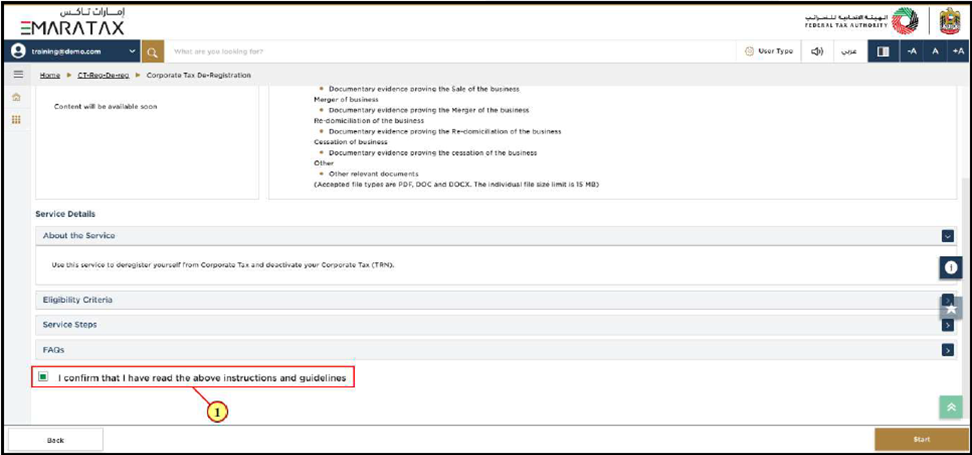Collapse the About the Service section
The image size is (972, 455).
(946, 236)
